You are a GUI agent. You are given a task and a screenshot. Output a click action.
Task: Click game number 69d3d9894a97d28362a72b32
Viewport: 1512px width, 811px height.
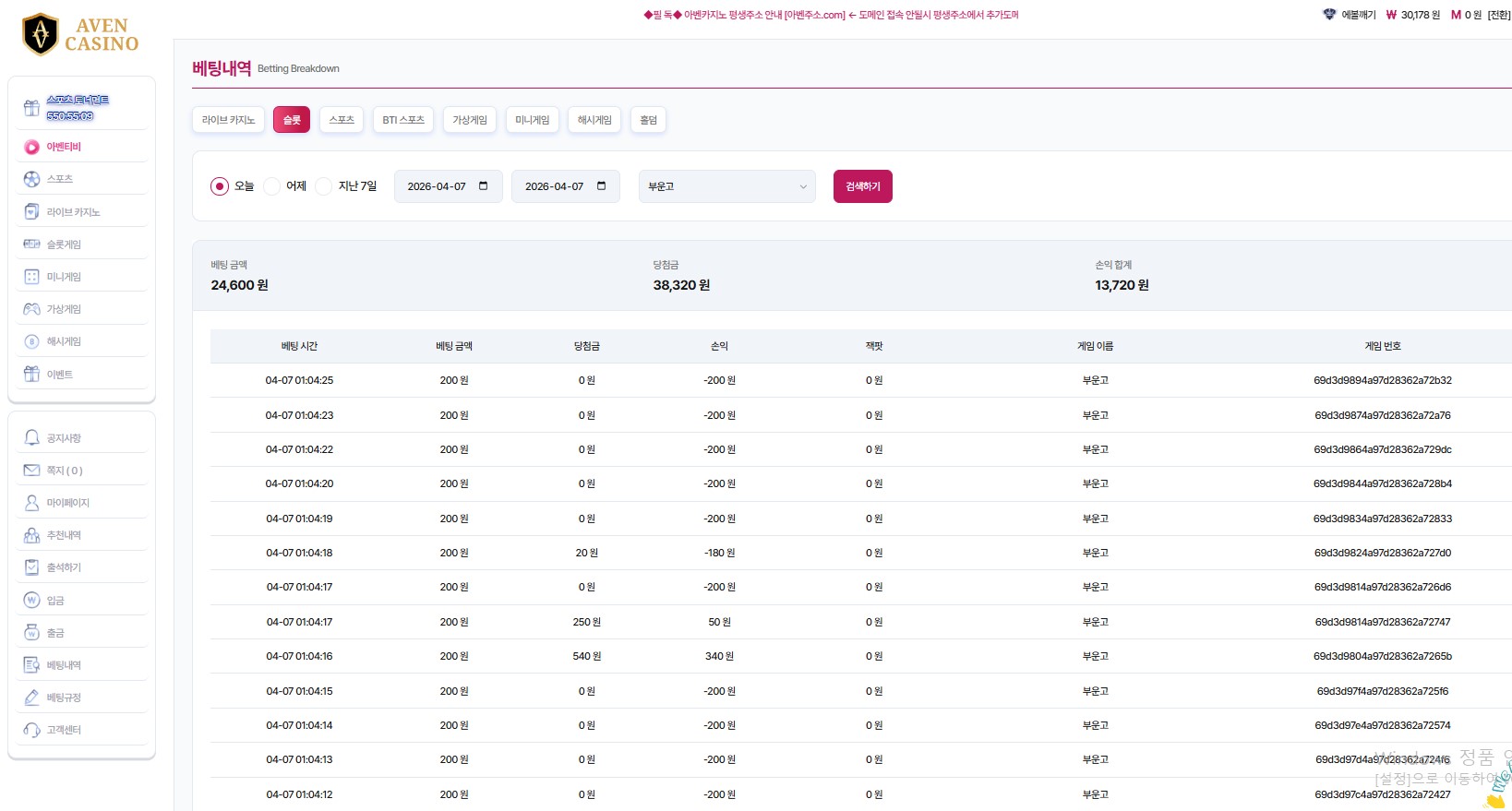coord(1382,380)
